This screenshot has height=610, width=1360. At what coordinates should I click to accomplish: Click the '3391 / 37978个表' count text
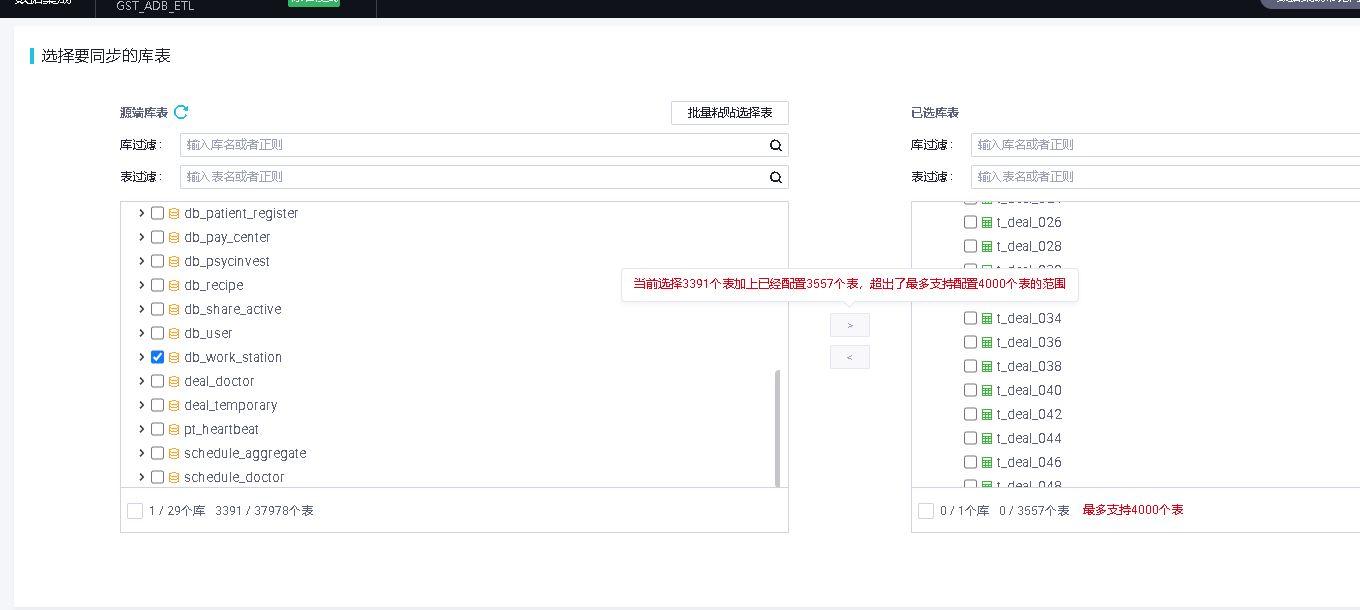264,511
